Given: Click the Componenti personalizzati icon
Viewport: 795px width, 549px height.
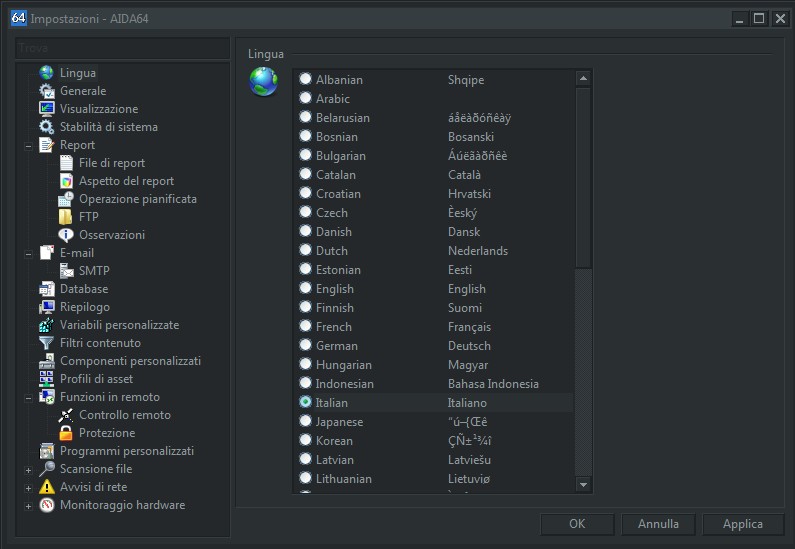Looking at the screenshot, I should click(x=47, y=361).
